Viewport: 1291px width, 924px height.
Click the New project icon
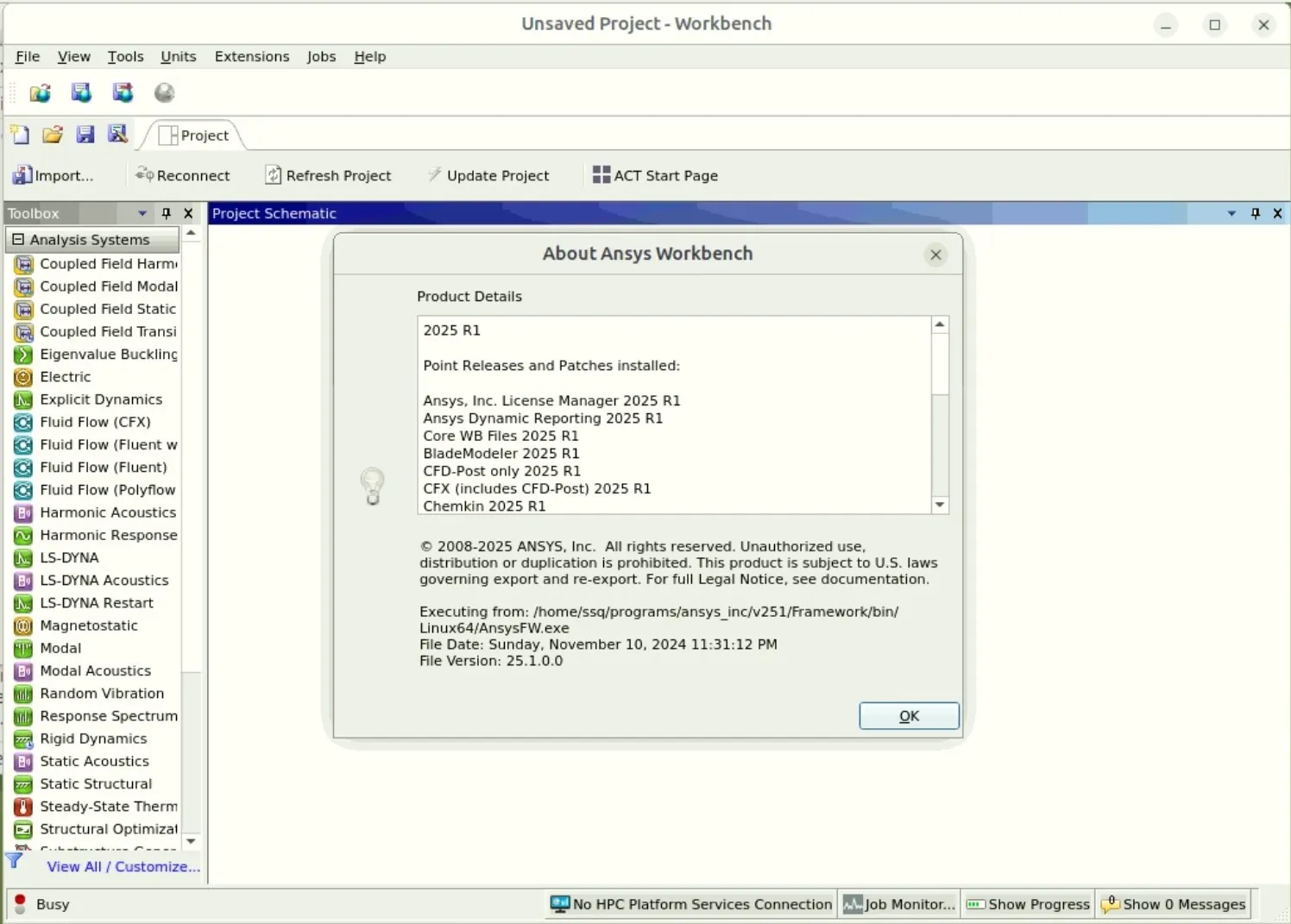pyautogui.click(x=20, y=135)
